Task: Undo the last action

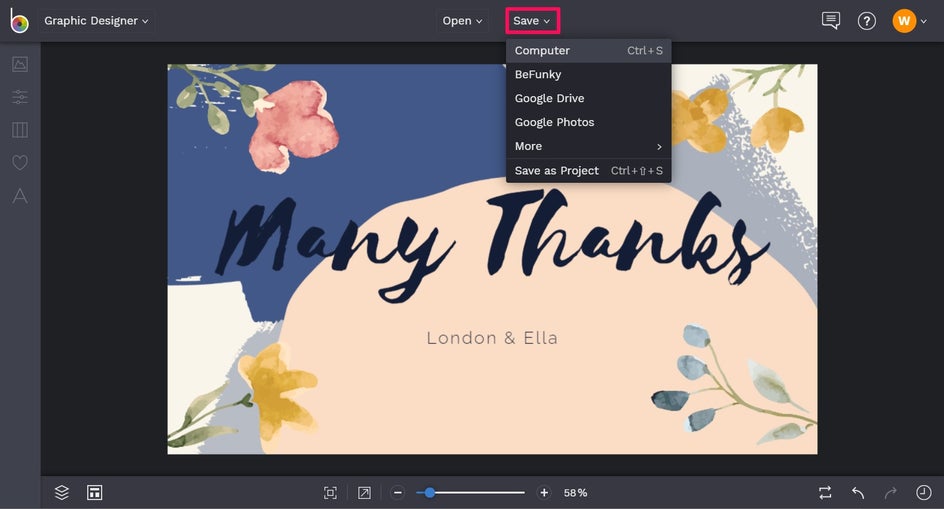Action: pyautogui.click(x=858, y=493)
